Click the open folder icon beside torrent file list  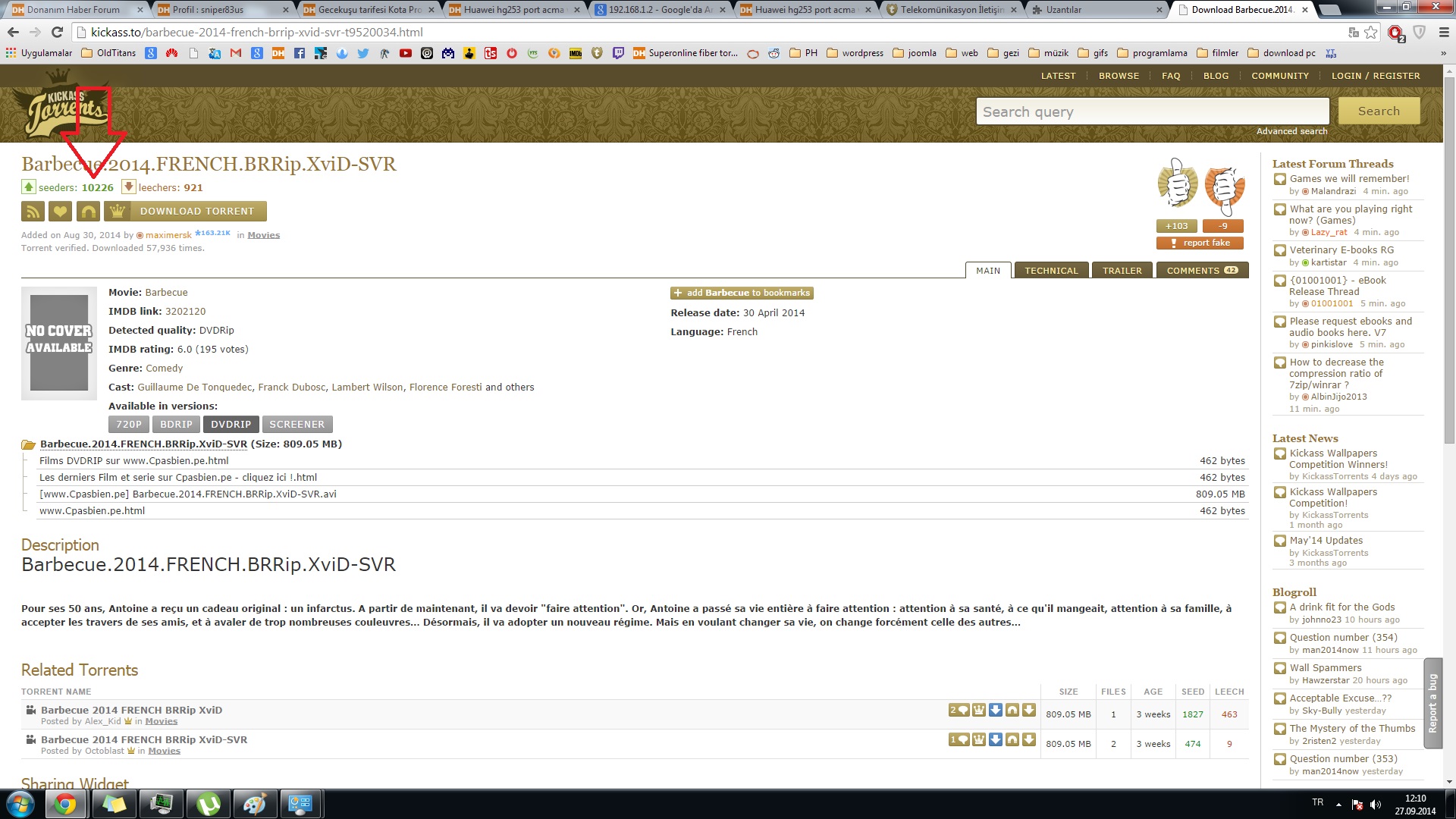(x=29, y=444)
